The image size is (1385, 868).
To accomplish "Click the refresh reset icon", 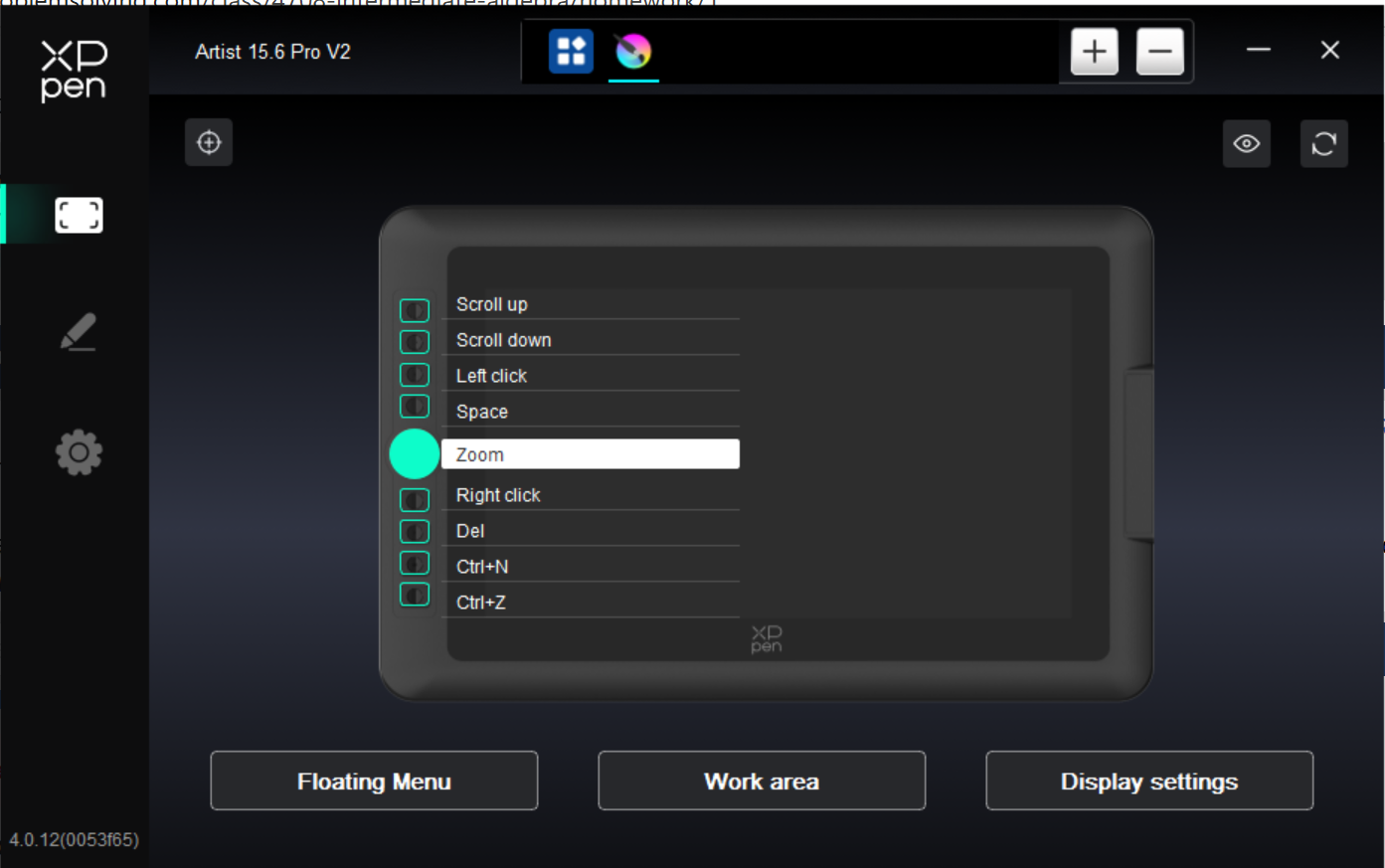I will (x=1324, y=143).
